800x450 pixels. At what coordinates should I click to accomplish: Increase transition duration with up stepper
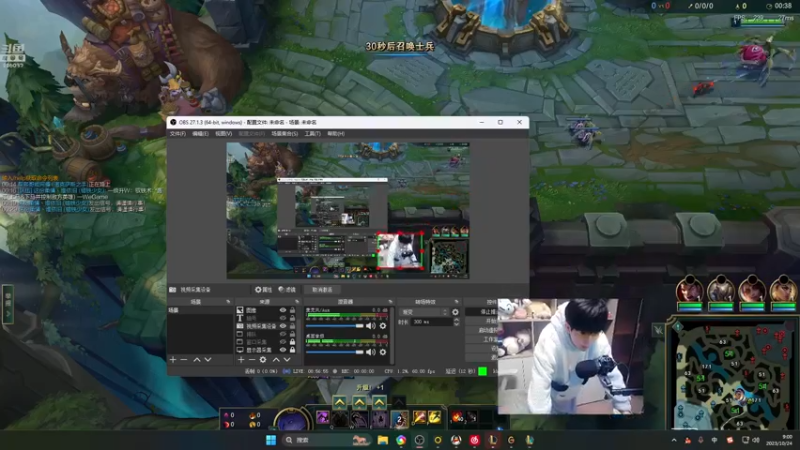[456, 320]
